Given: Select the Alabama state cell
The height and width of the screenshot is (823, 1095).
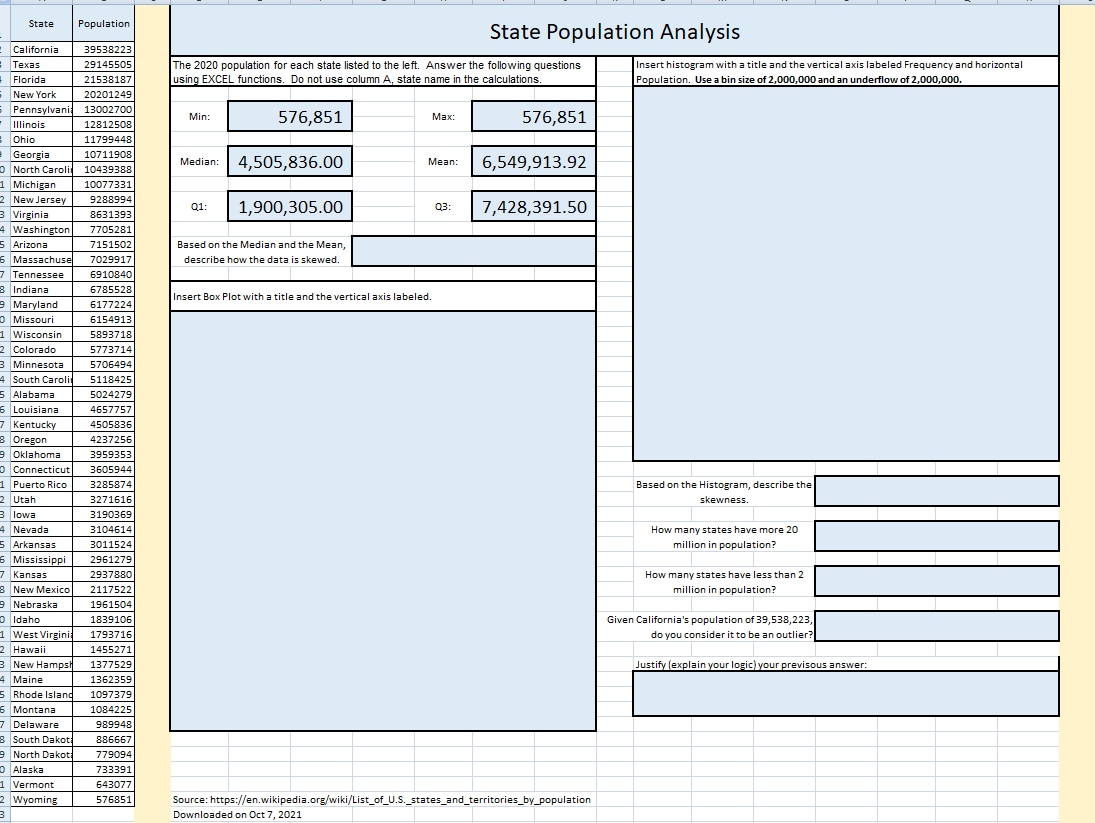Looking at the screenshot, I should tap(41, 394).
